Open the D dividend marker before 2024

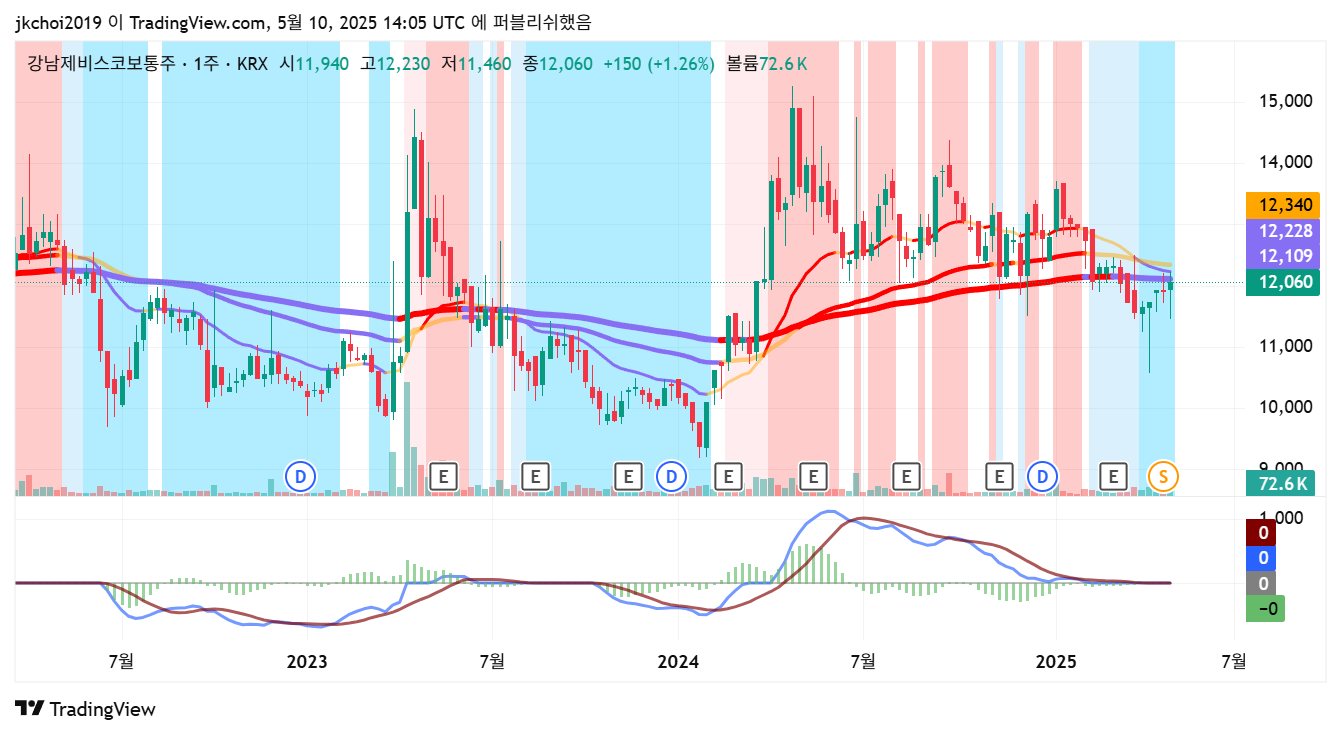[x=671, y=476]
